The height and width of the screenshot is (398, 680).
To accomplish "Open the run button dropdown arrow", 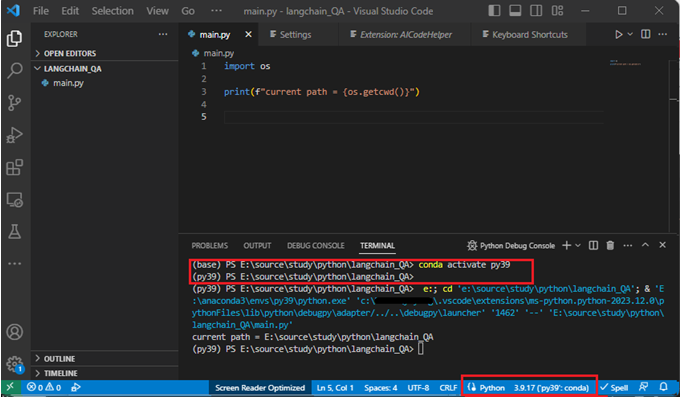I will pos(630,34).
